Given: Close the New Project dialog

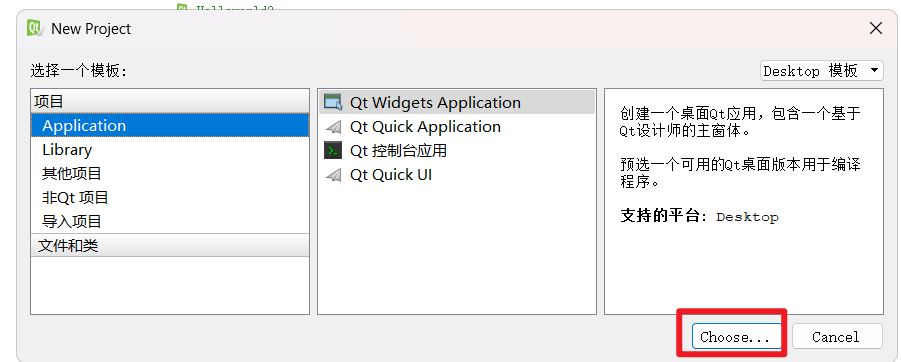Looking at the screenshot, I should click(875, 28).
